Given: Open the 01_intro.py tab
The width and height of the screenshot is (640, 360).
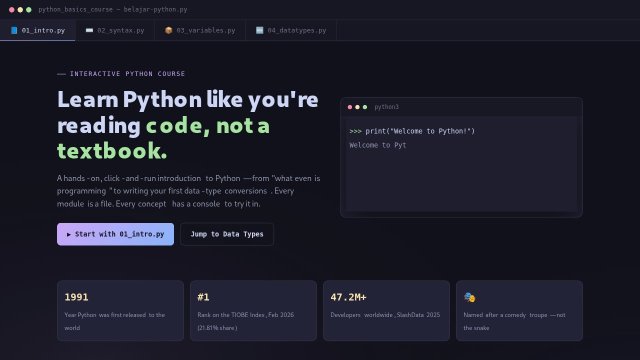Looking at the screenshot, I should (38, 30).
